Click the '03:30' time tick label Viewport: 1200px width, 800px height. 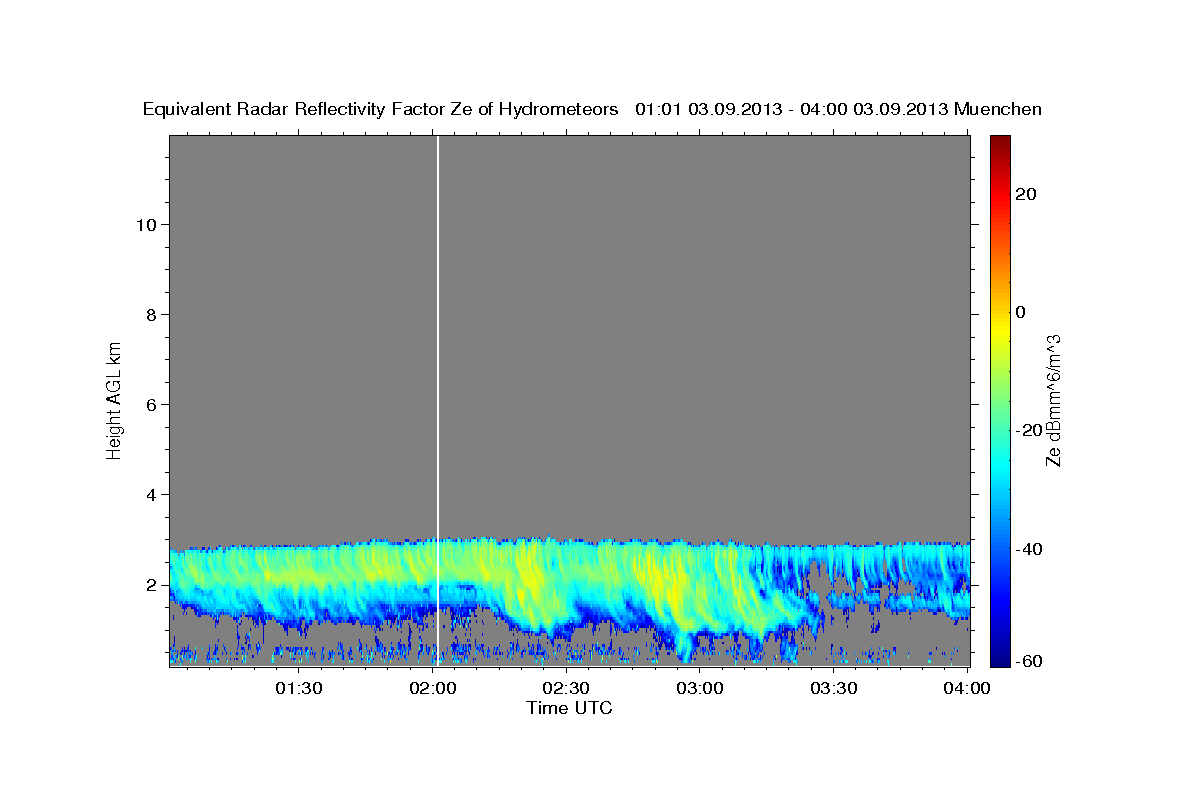point(833,688)
